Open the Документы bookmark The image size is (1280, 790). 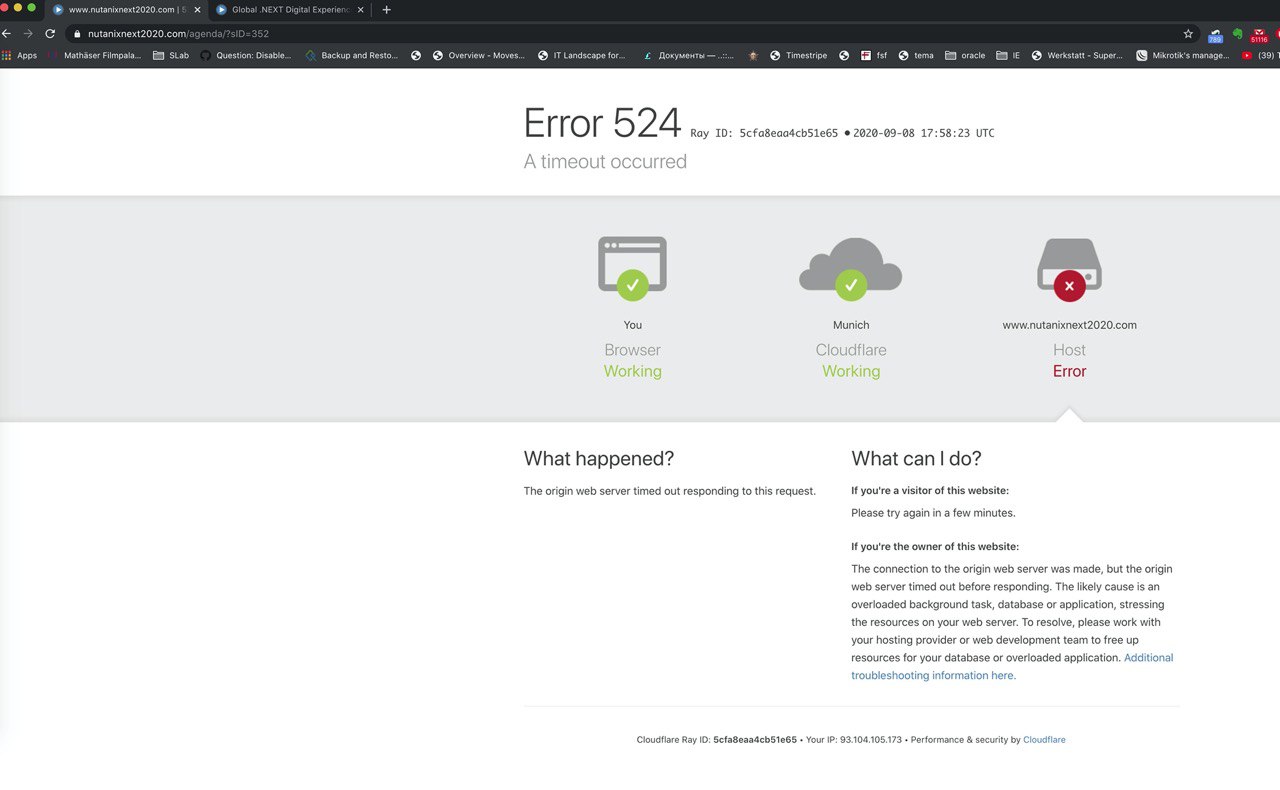coord(688,55)
